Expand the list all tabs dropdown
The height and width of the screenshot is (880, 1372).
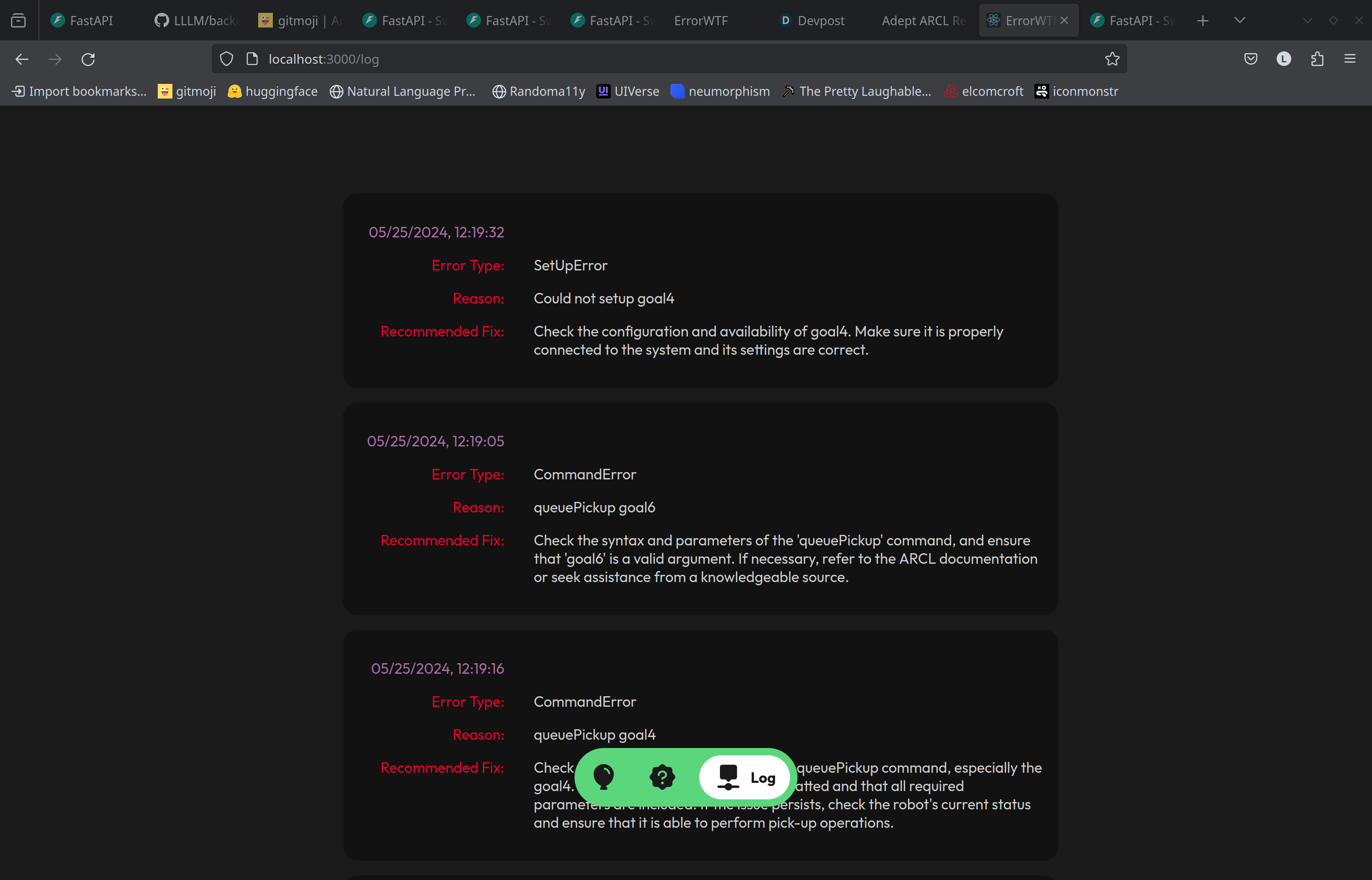[1239, 21]
